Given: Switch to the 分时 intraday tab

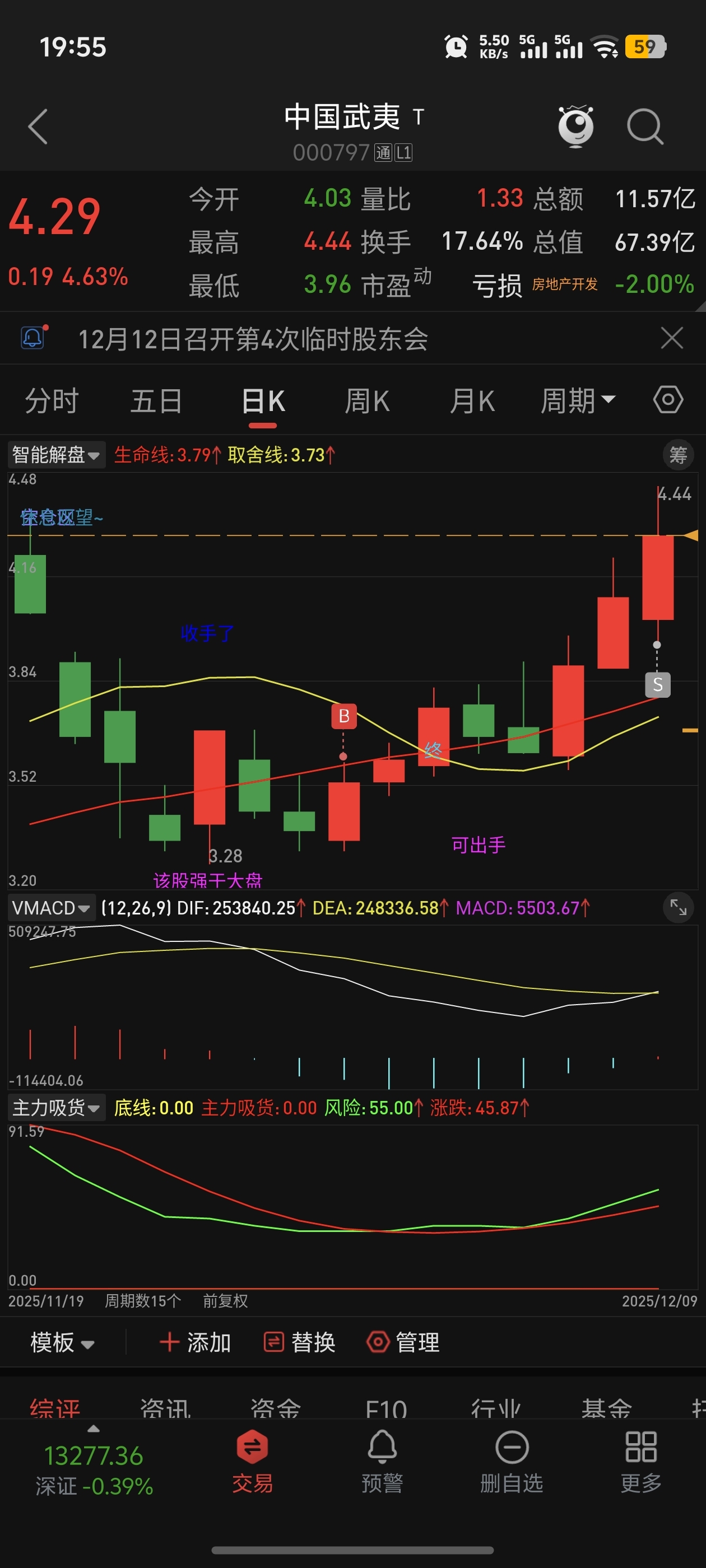Looking at the screenshot, I should point(52,401).
